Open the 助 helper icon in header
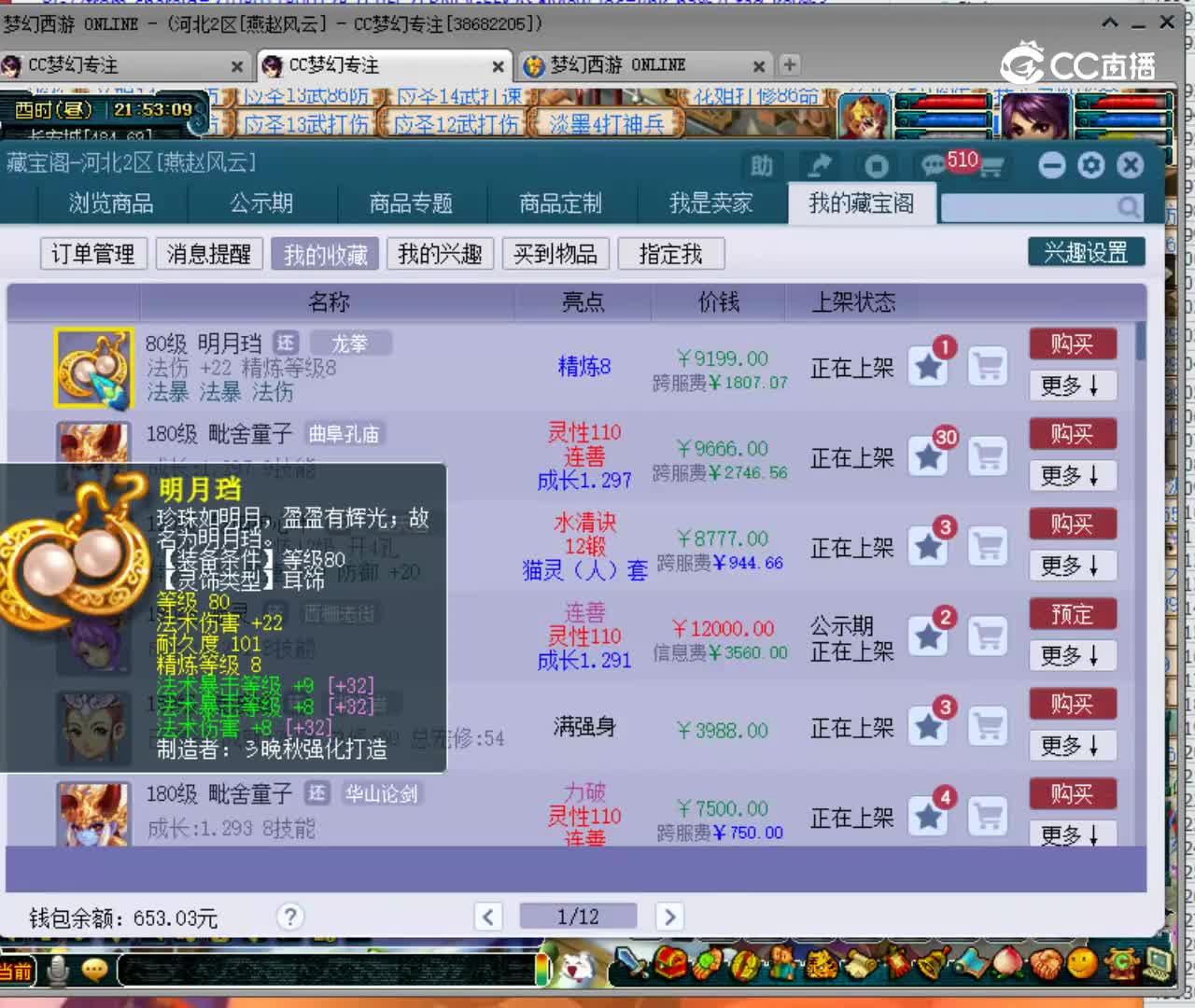 tap(761, 166)
